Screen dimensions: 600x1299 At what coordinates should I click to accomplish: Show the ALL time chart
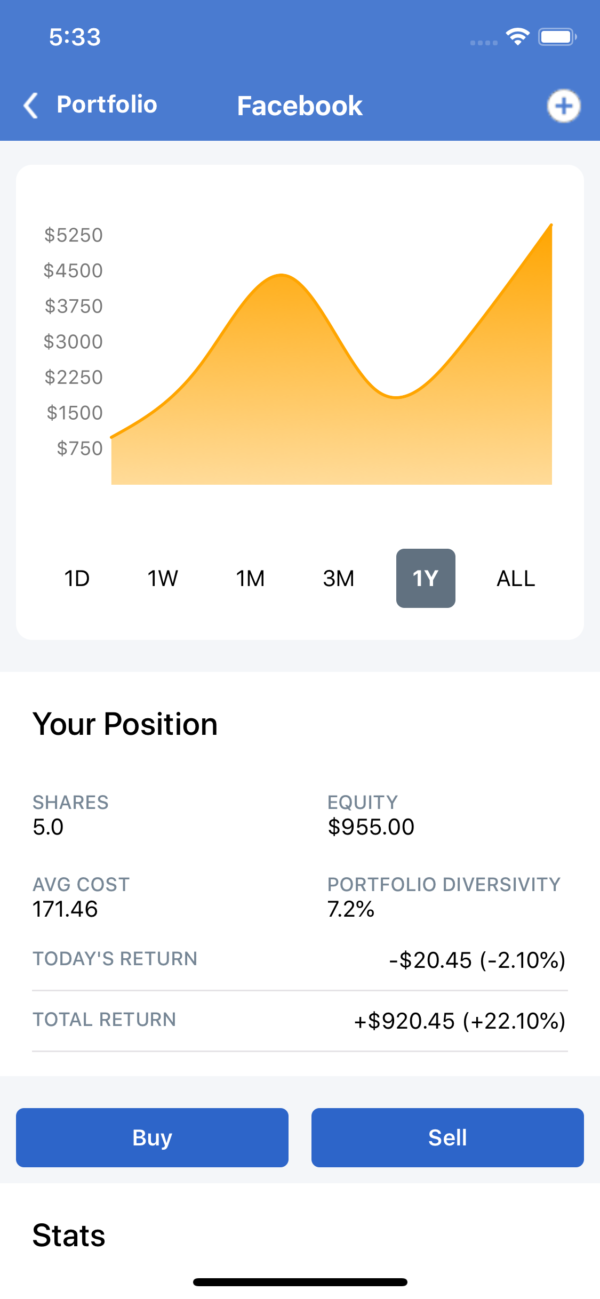(x=515, y=578)
